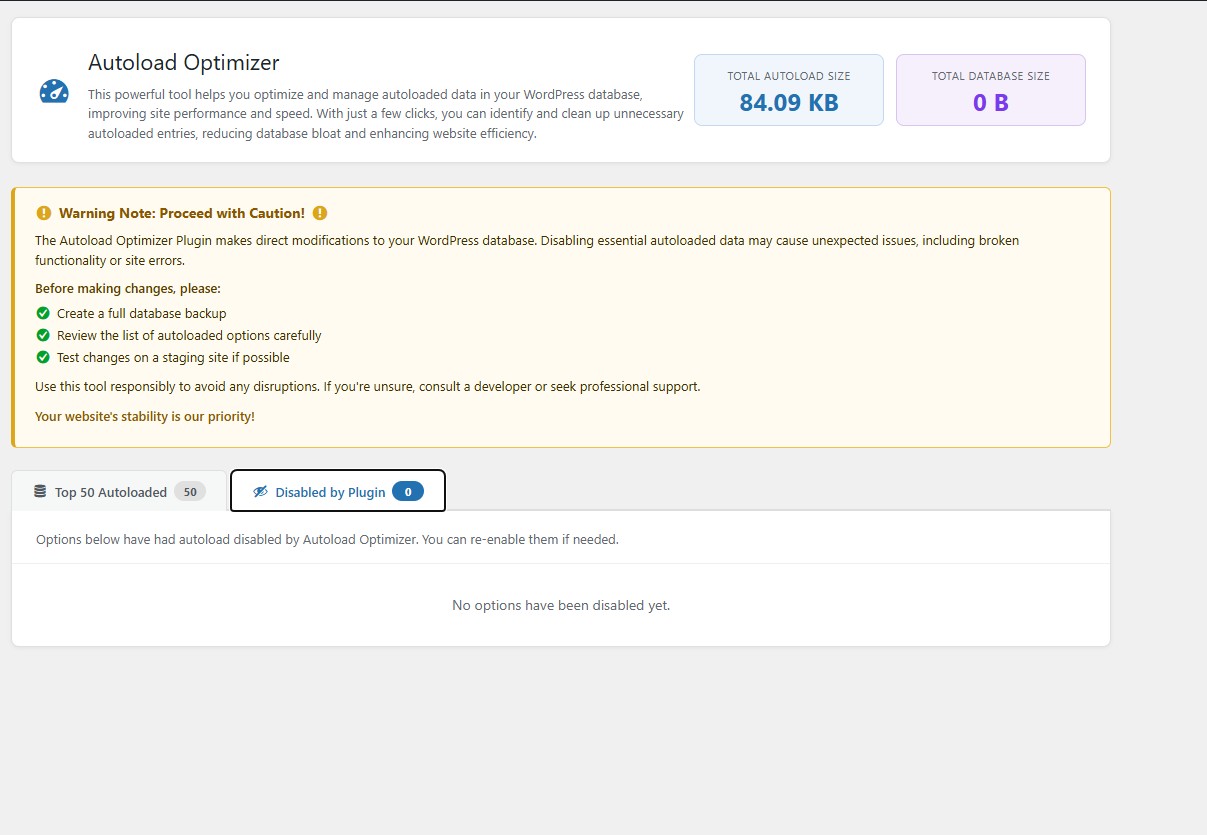The height and width of the screenshot is (835, 1207).
Task: Select the Total Autoload Size card
Action: pos(789,90)
